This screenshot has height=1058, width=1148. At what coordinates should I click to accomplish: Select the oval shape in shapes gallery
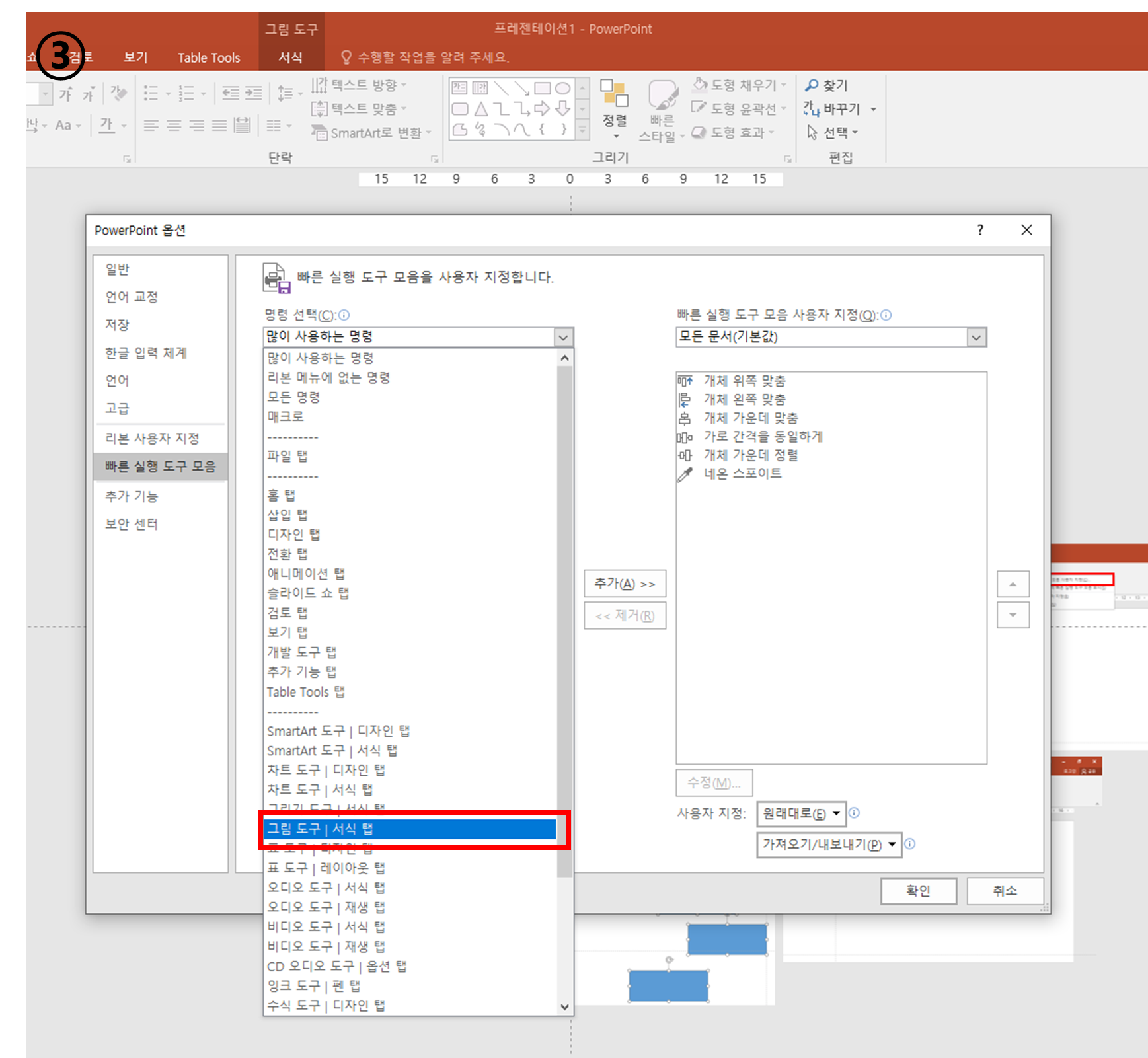562,89
